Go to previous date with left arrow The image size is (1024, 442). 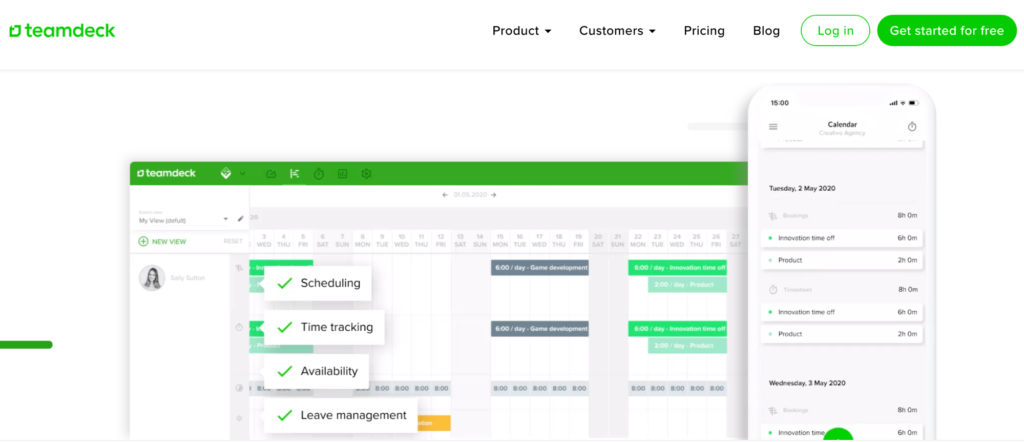point(445,195)
